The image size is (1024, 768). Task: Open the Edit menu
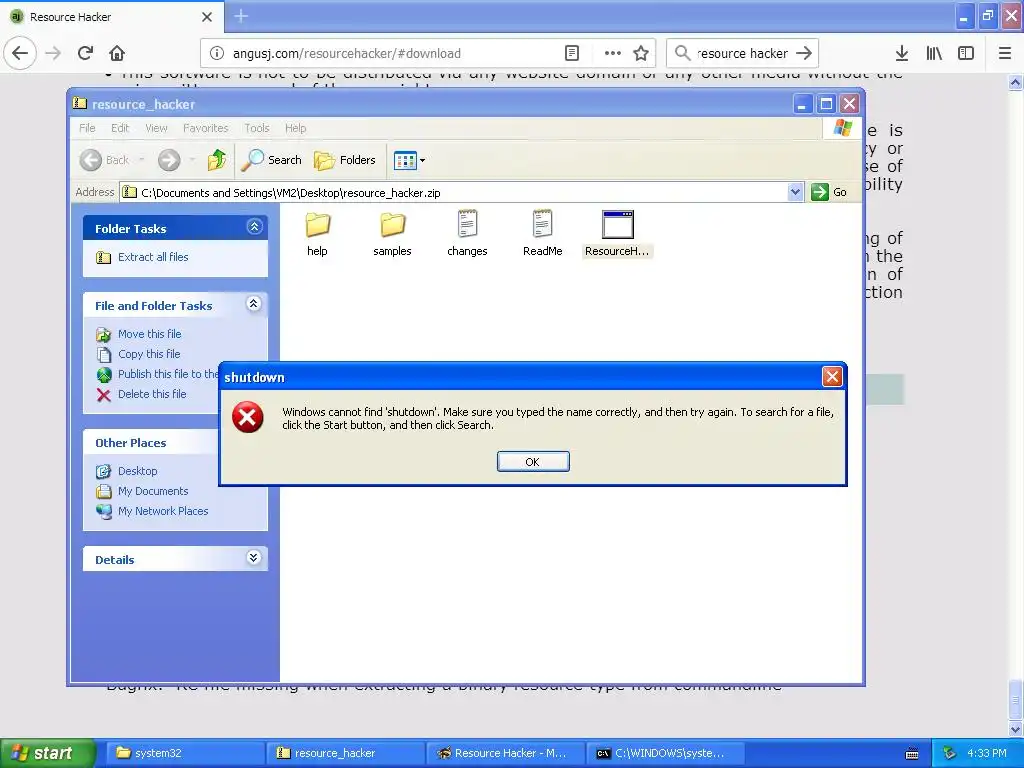click(x=120, y=128)
